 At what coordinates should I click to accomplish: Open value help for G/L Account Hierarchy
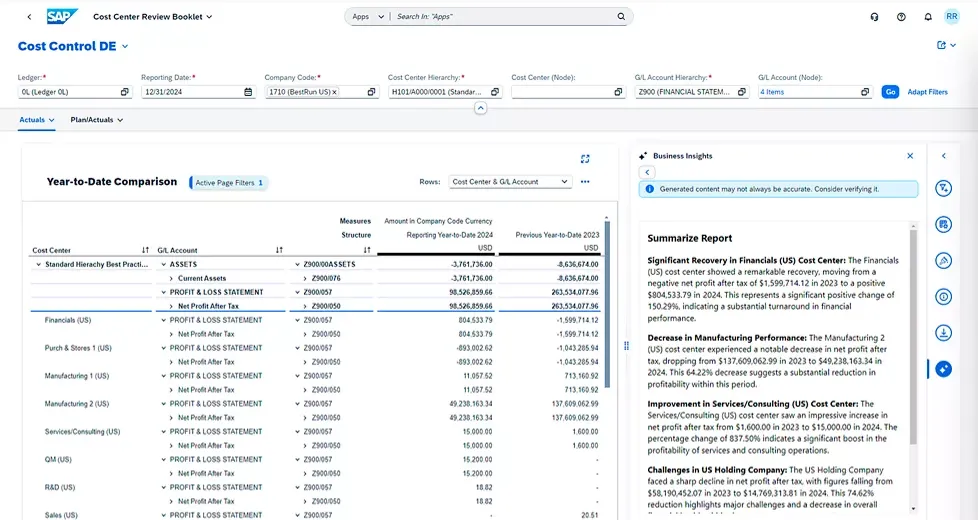click(x=742, y=92)
